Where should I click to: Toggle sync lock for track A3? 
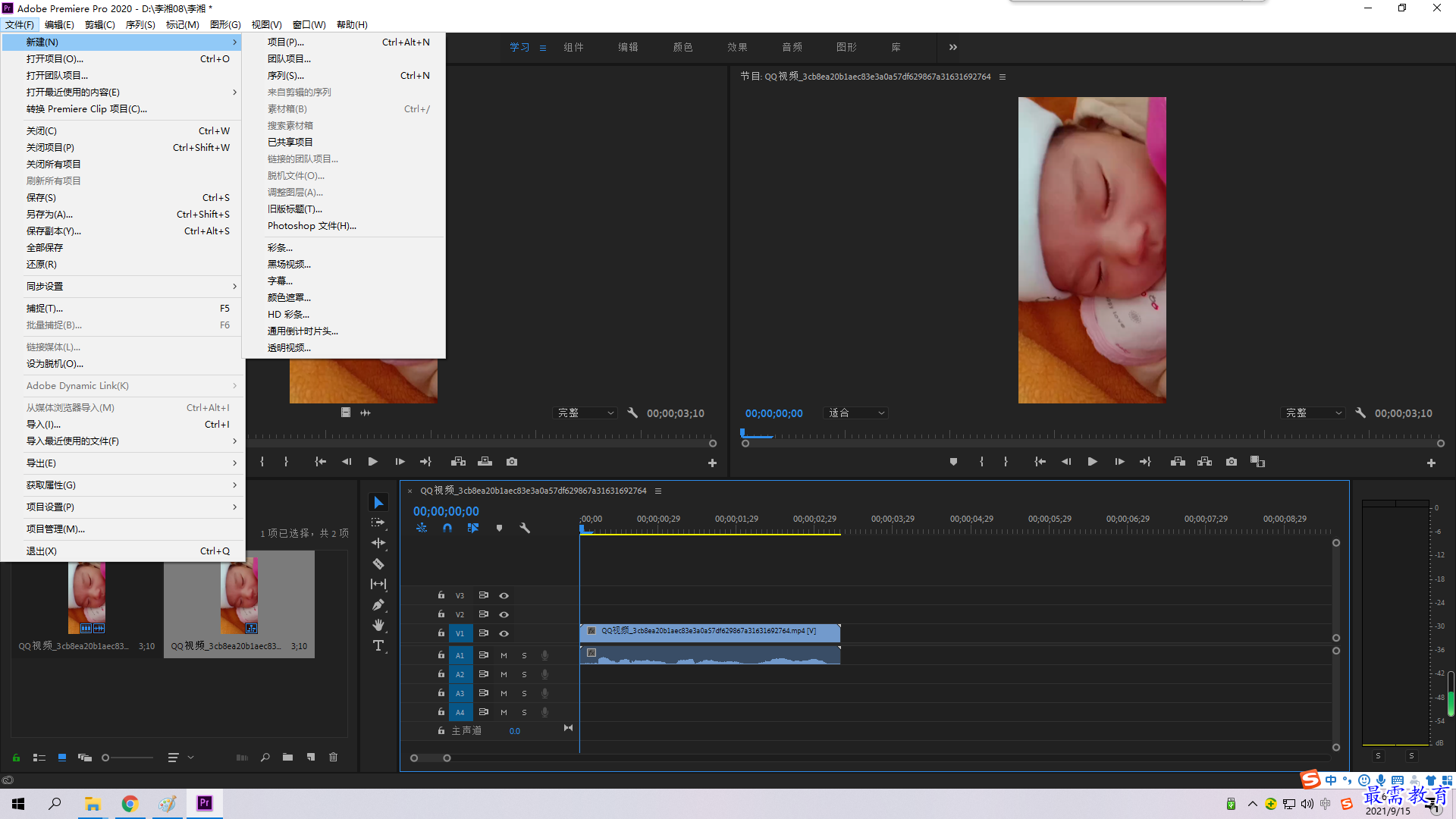click(483, 692)
